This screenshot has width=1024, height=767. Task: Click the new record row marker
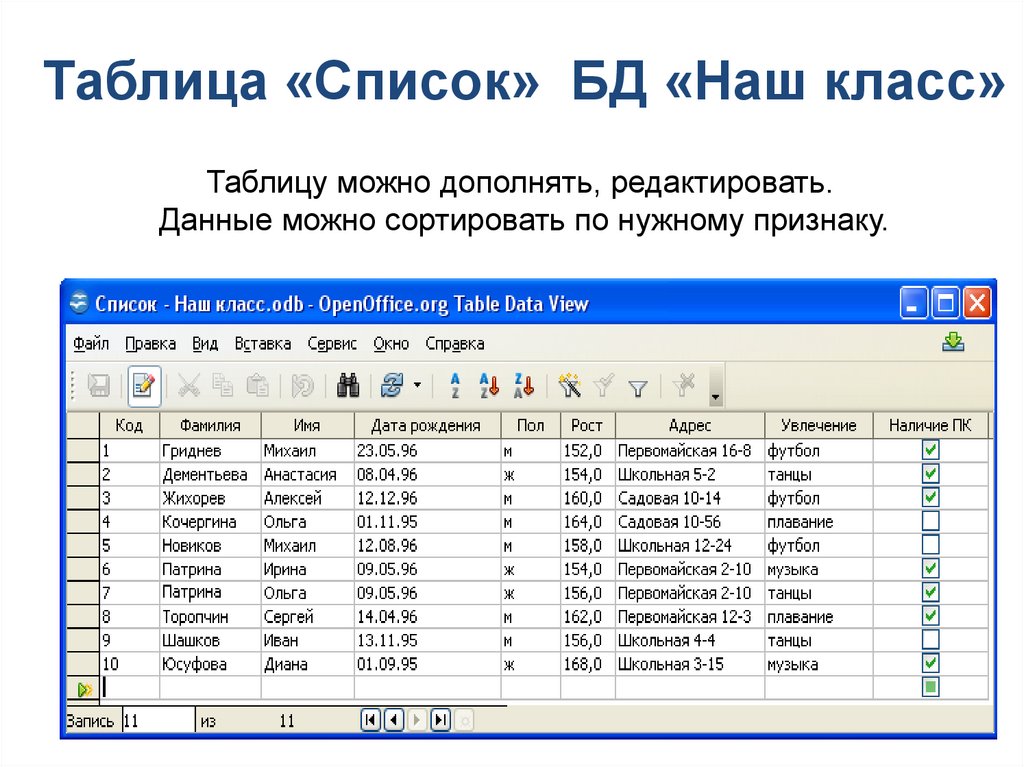83,689
